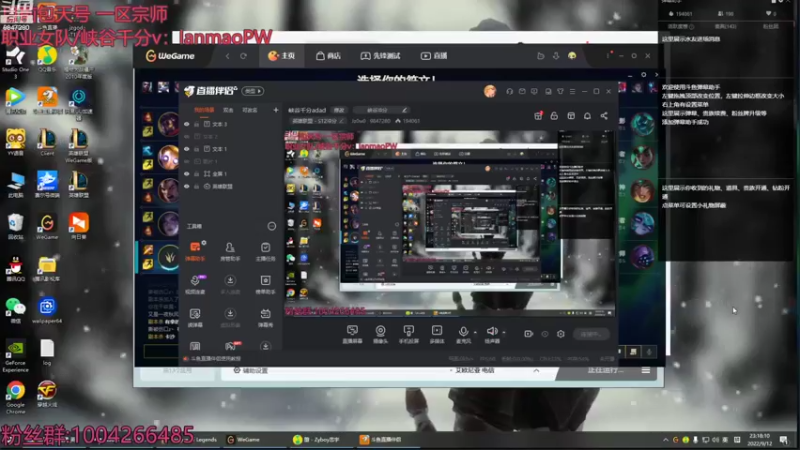800x450 pixels.
Task: Click the WeGame bottom-right launch game button
Action: (x=605, y=370)
